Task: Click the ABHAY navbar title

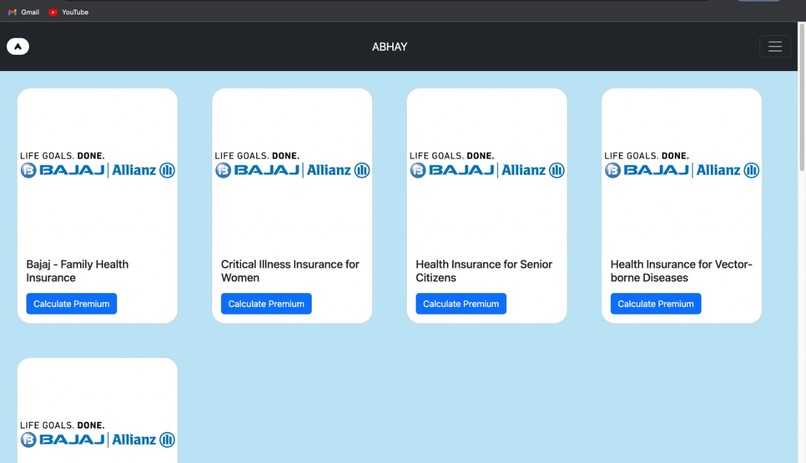Action: (390, 47)
